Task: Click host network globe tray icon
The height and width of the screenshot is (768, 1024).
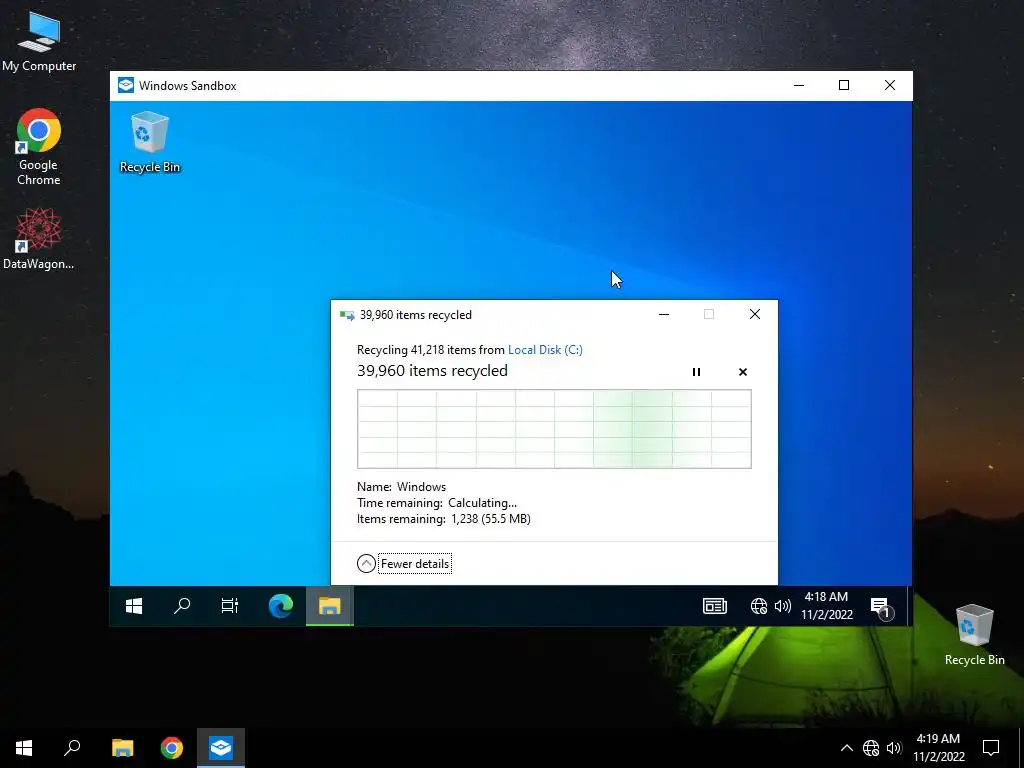Action: (871, 748)
